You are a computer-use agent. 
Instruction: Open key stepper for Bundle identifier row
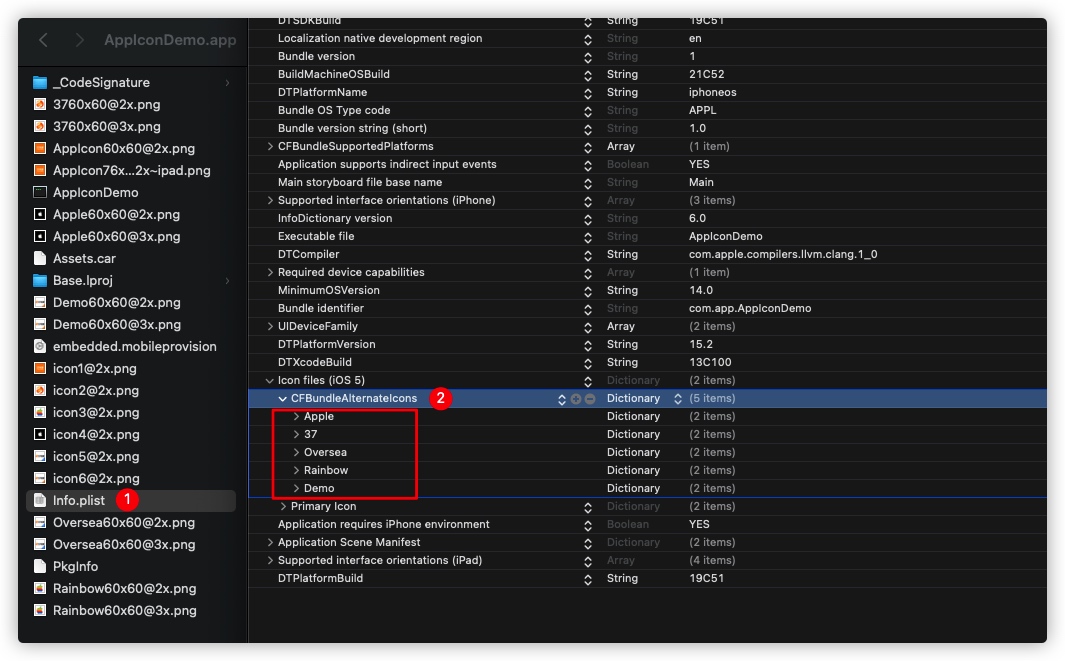[588, 310]
